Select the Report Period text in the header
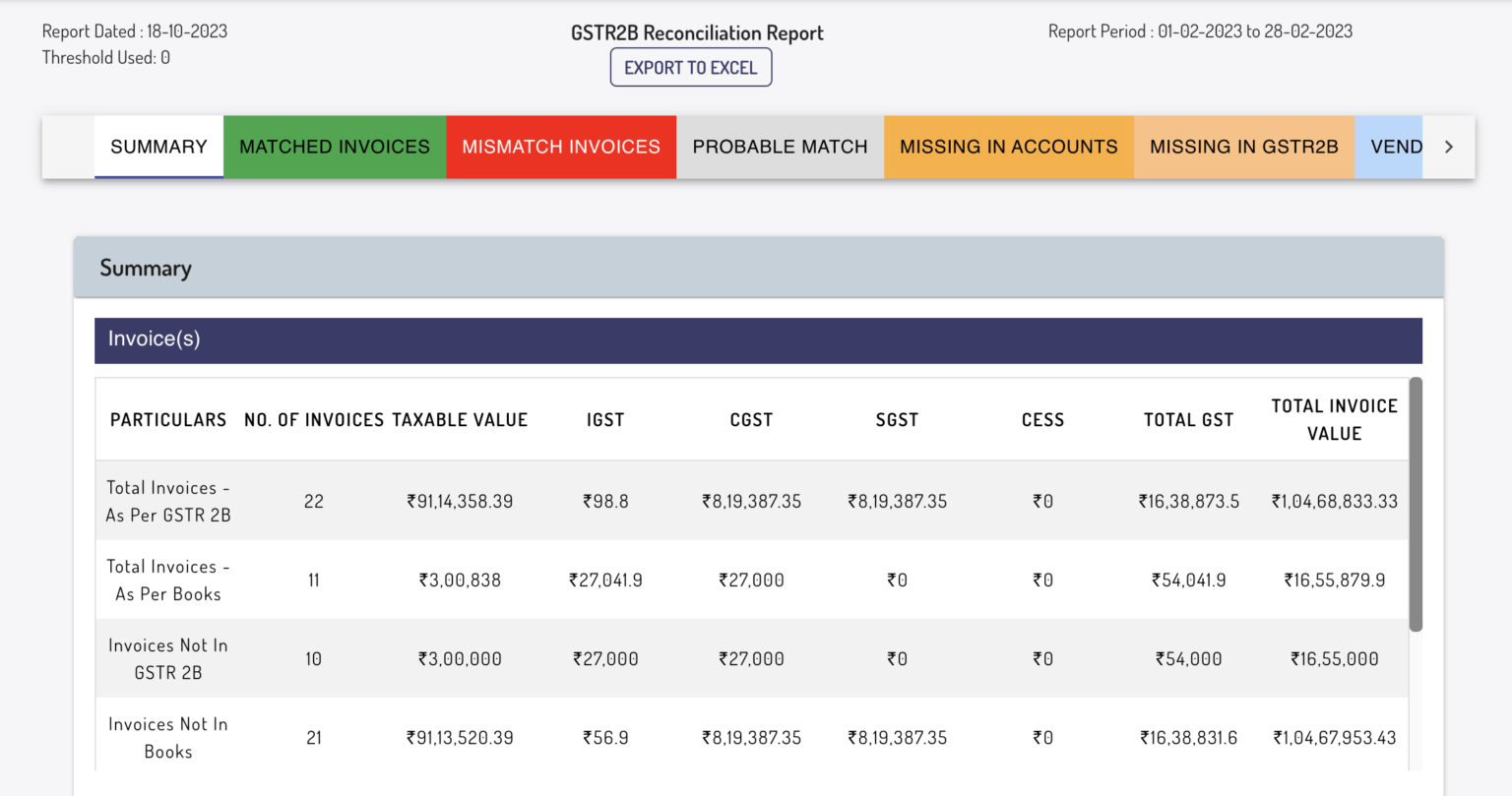This screenshot has height=796, width=1512. click(x=1200, y=31)
